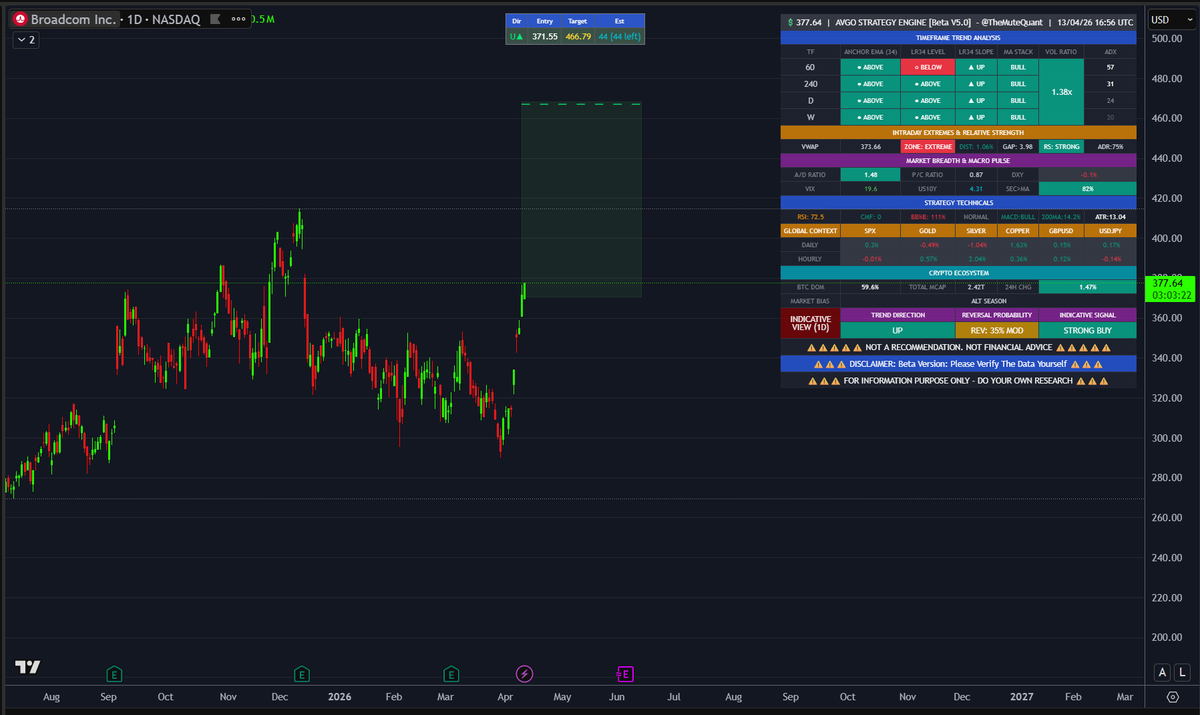Click the A/D ratio value 1.48
Screen dimensions: 1200x715
[870, 174]
